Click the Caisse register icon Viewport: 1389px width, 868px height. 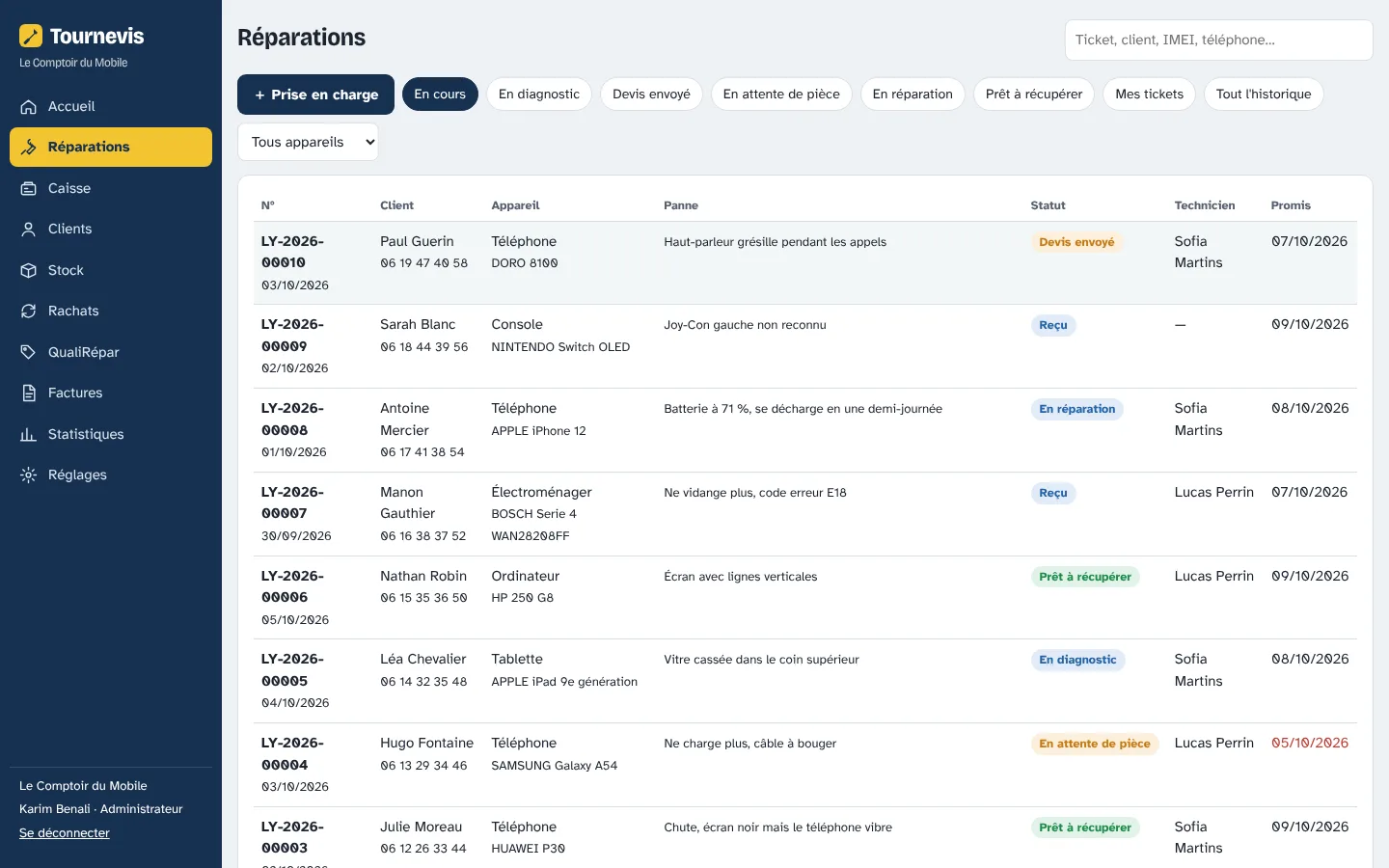[29, 188]
